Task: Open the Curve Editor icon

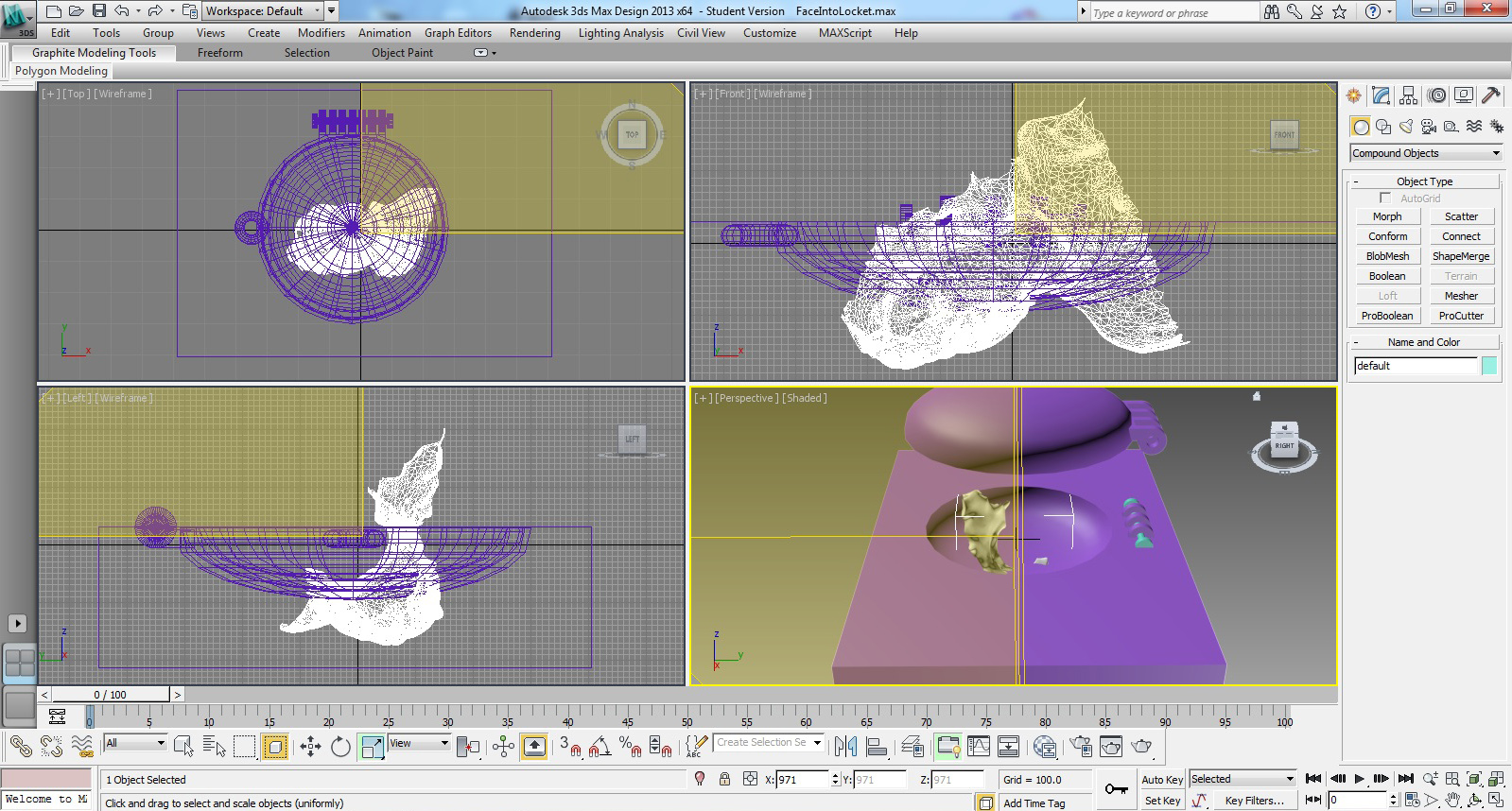Action: (x=979, y=747)
